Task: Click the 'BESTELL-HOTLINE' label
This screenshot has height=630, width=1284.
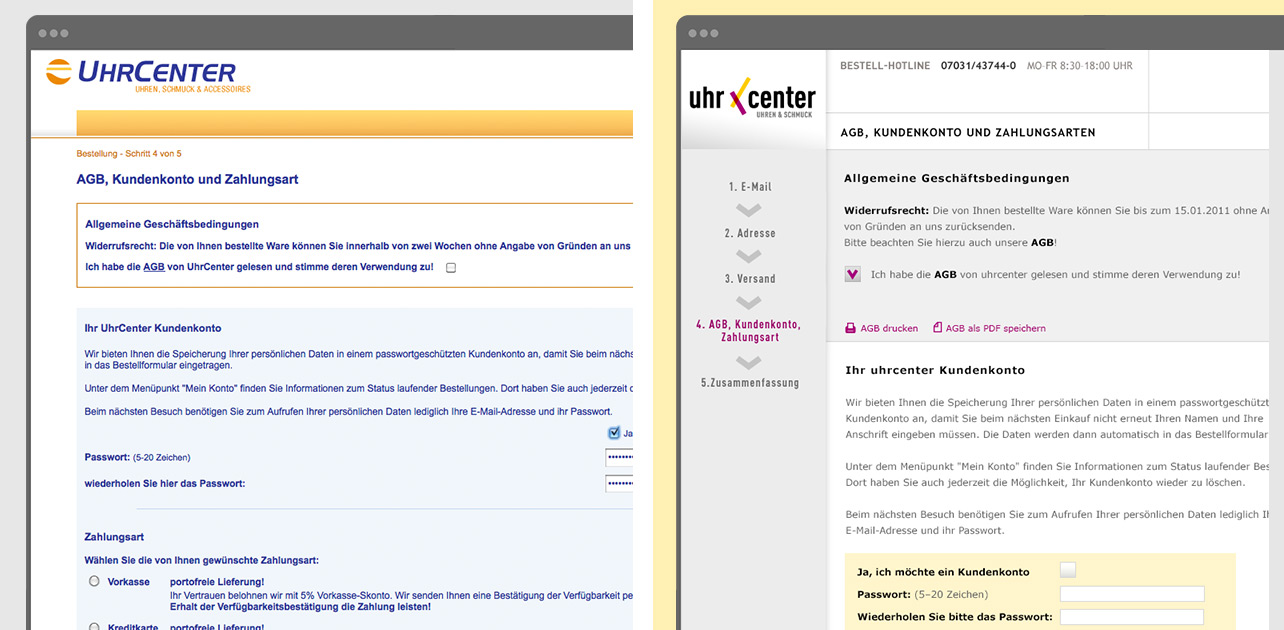Action: point(885,66)
